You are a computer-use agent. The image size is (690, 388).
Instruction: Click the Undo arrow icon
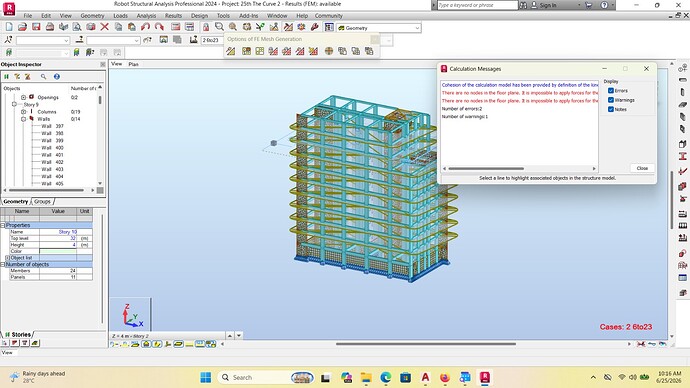click(x=145, y=27)
